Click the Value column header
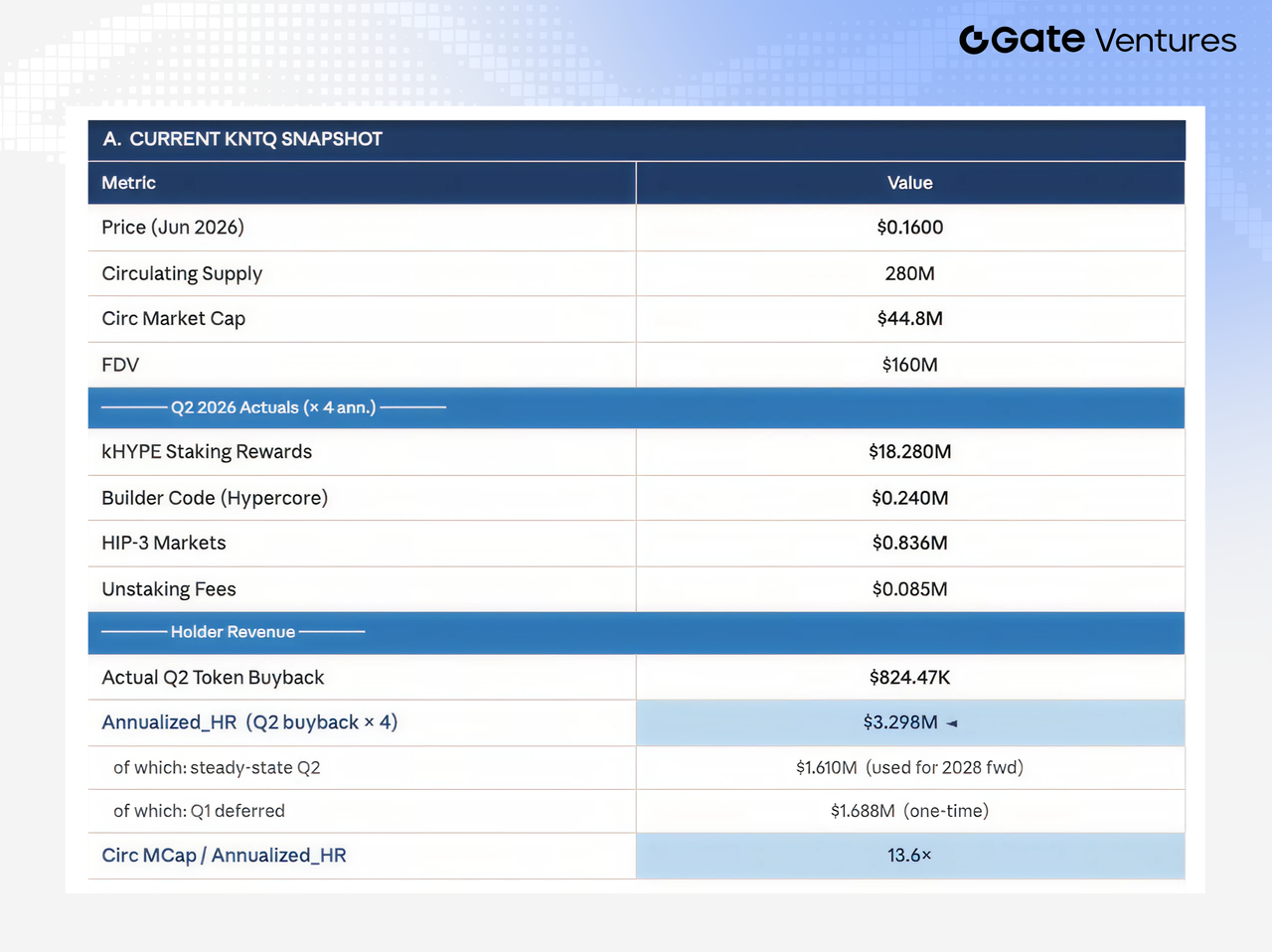This screenshot has width=1272, height=952. point(910,183)
